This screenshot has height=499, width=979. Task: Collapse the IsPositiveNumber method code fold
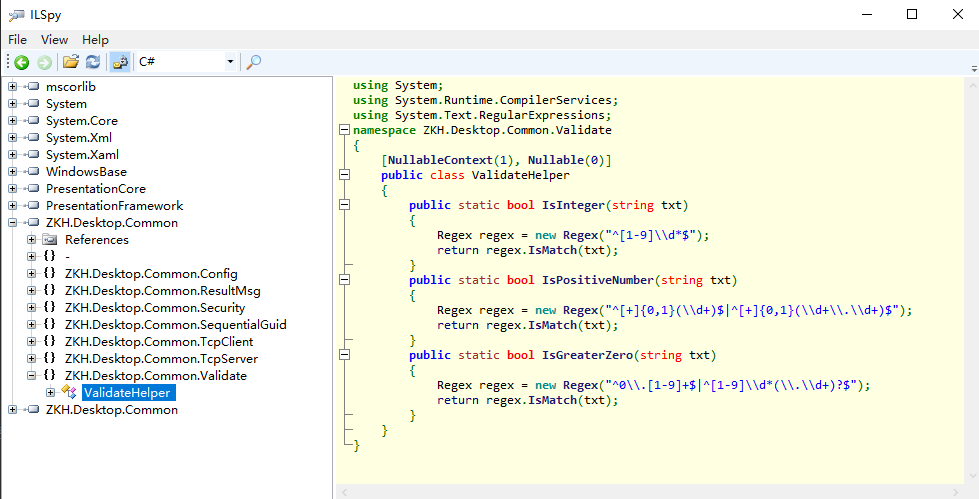point(344,280)
